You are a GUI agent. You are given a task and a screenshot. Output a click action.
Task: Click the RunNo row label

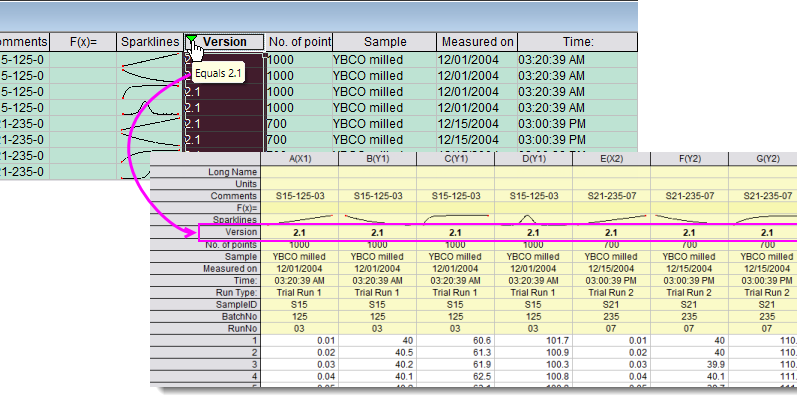(x=205, y=329)
